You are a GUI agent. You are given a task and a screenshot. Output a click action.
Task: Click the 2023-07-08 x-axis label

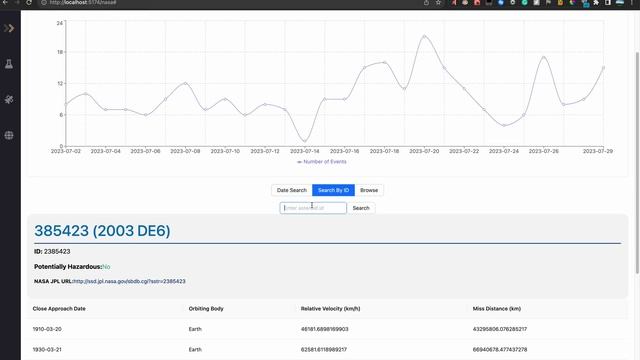pos(185,151)
